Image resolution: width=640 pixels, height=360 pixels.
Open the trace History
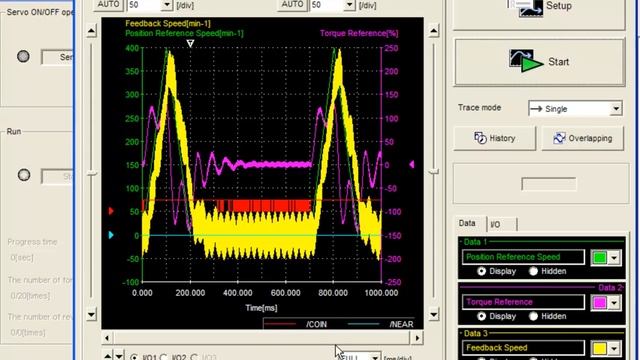coord(495,138)
